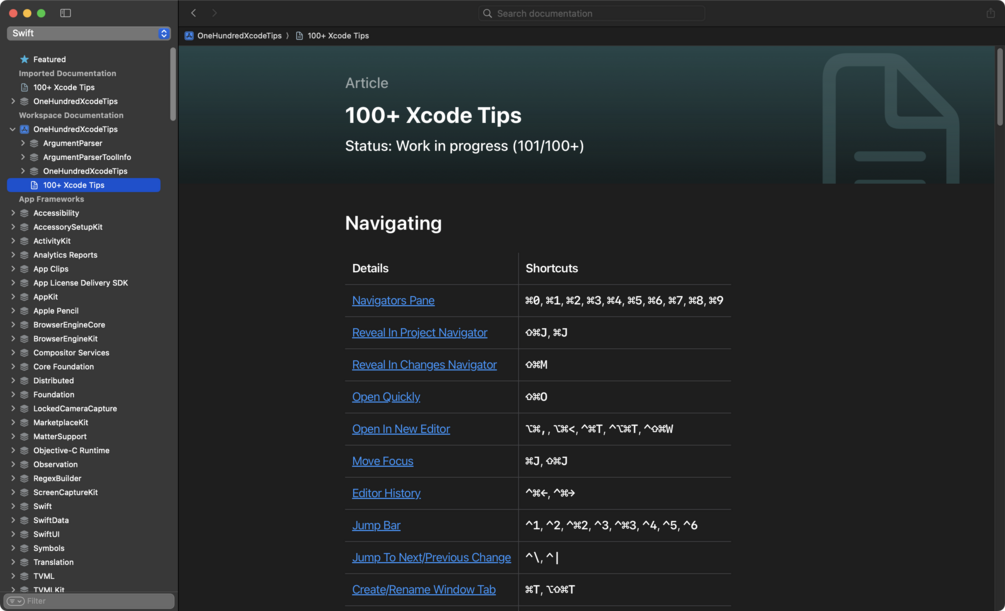Select the Featured item in the sidebar
This screenshot has height=611, width=1005.
pos(49,59)
